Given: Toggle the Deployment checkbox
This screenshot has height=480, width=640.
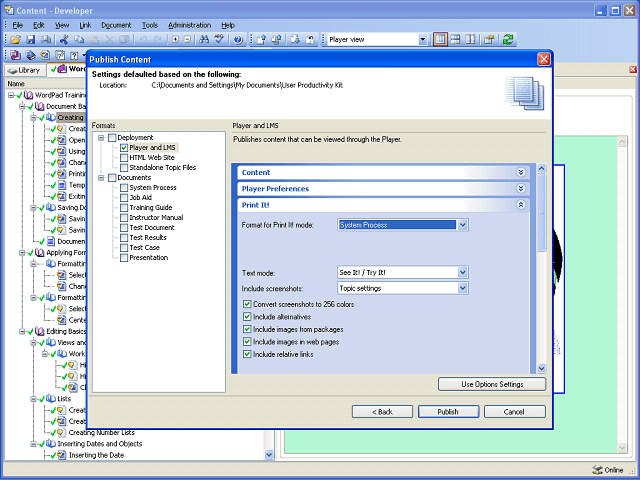Looking at the screenshot, I should (x=112, y=138).
